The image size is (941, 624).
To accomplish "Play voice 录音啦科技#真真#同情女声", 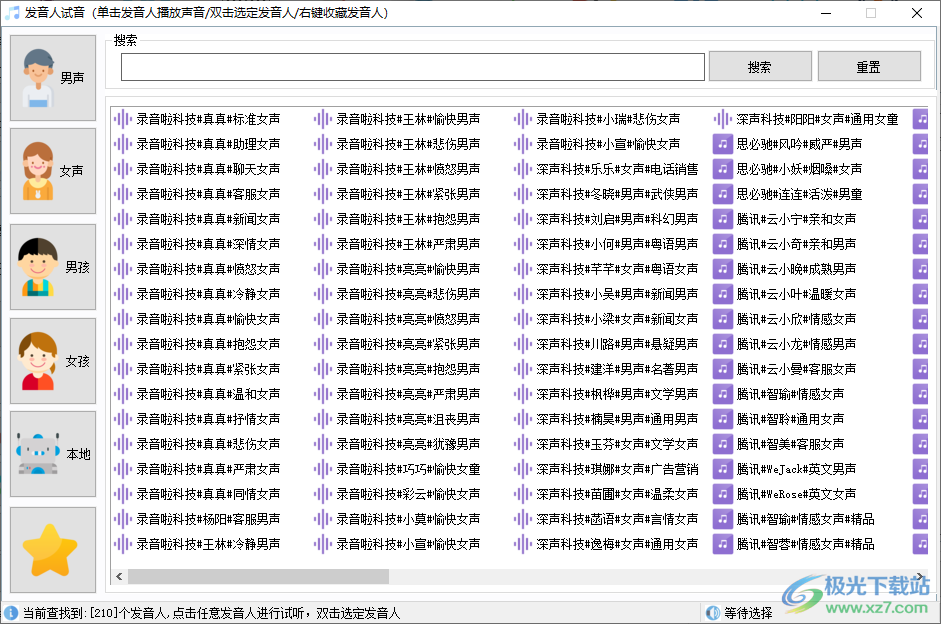I will click(208, 494).
